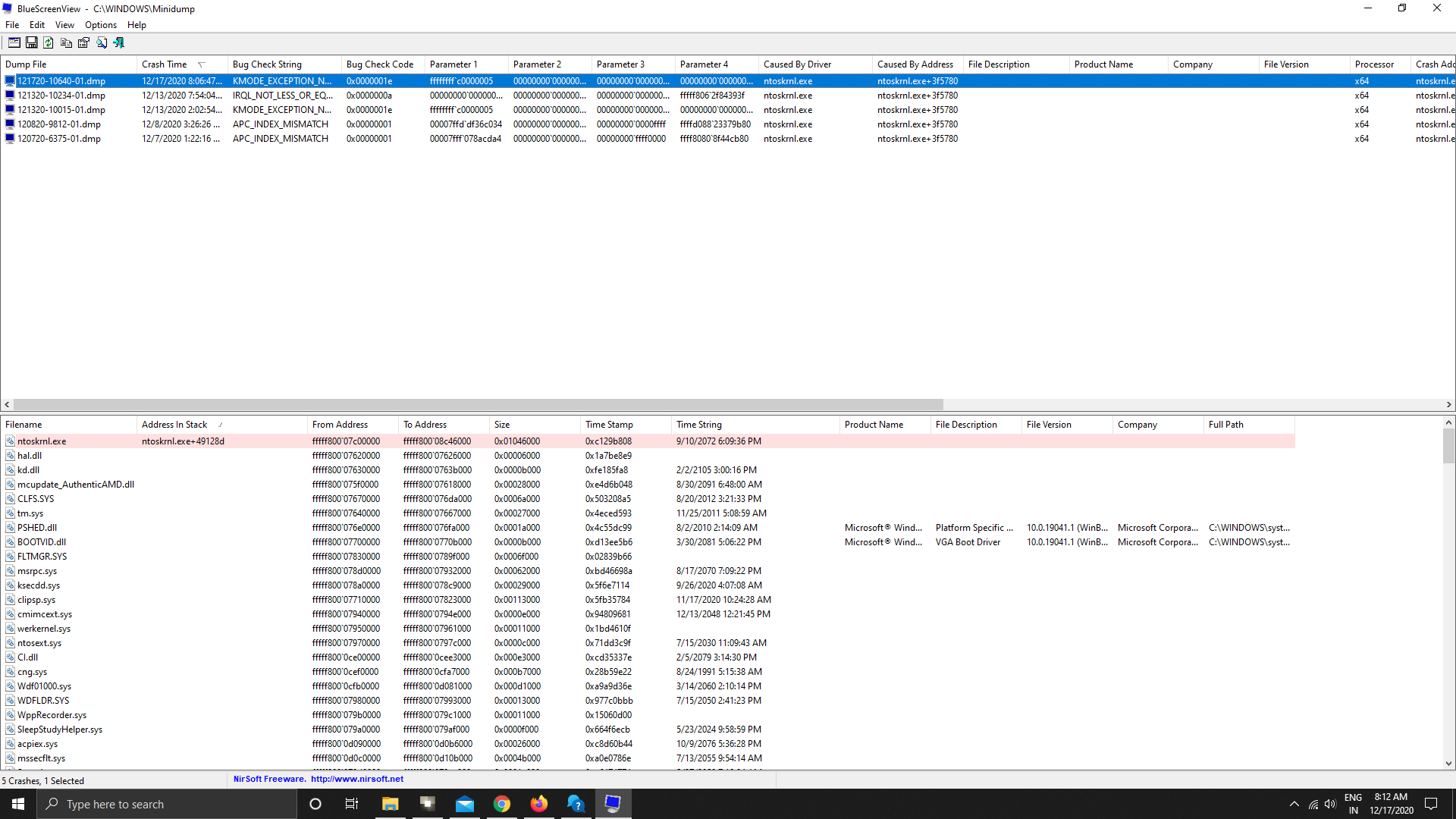The image size is (1456, 819).
Task: Click the Wi-Fi network tray icon
Action: point(1313,804)
